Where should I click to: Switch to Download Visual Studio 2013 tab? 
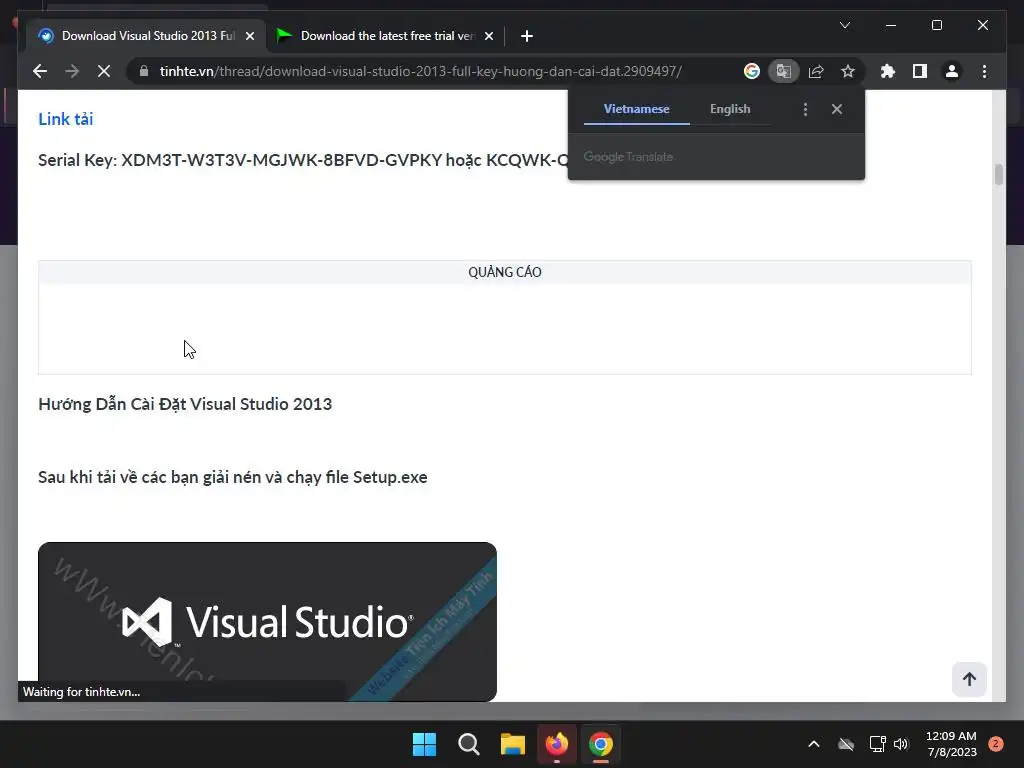pos(147,36)
